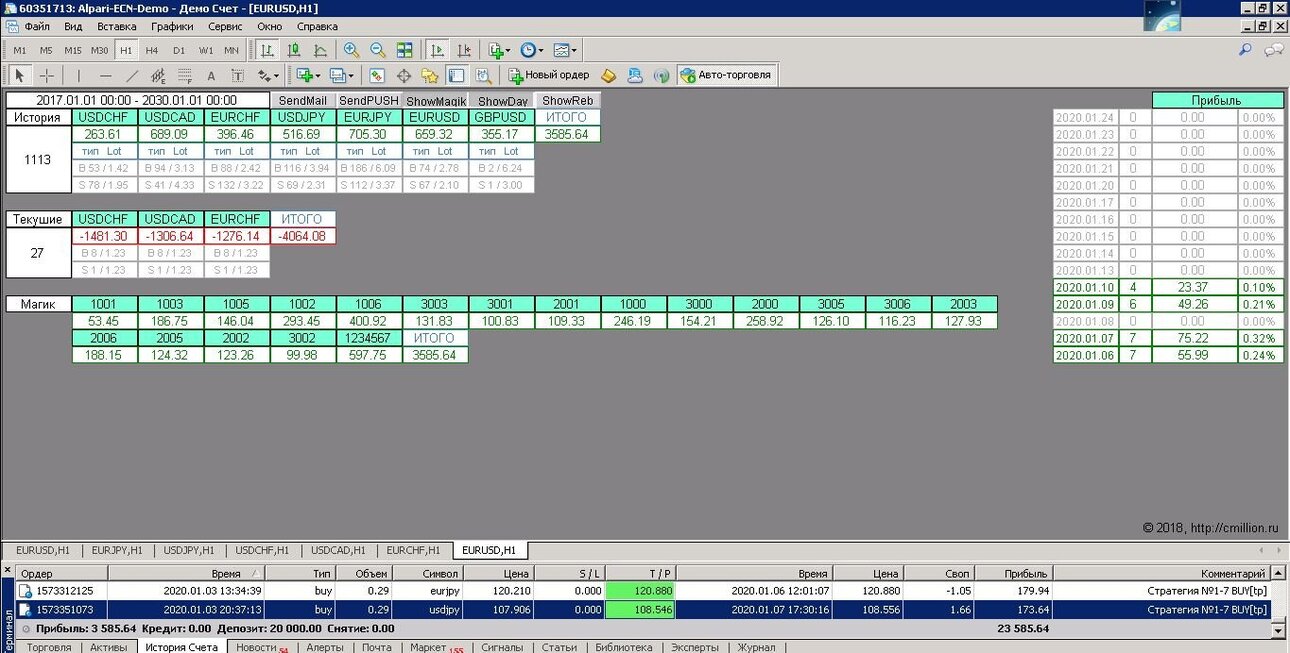Screen dimensions: 1290x653
Task: Switch to the USDCAD,H1 chart tab
Action: point(339,550)
